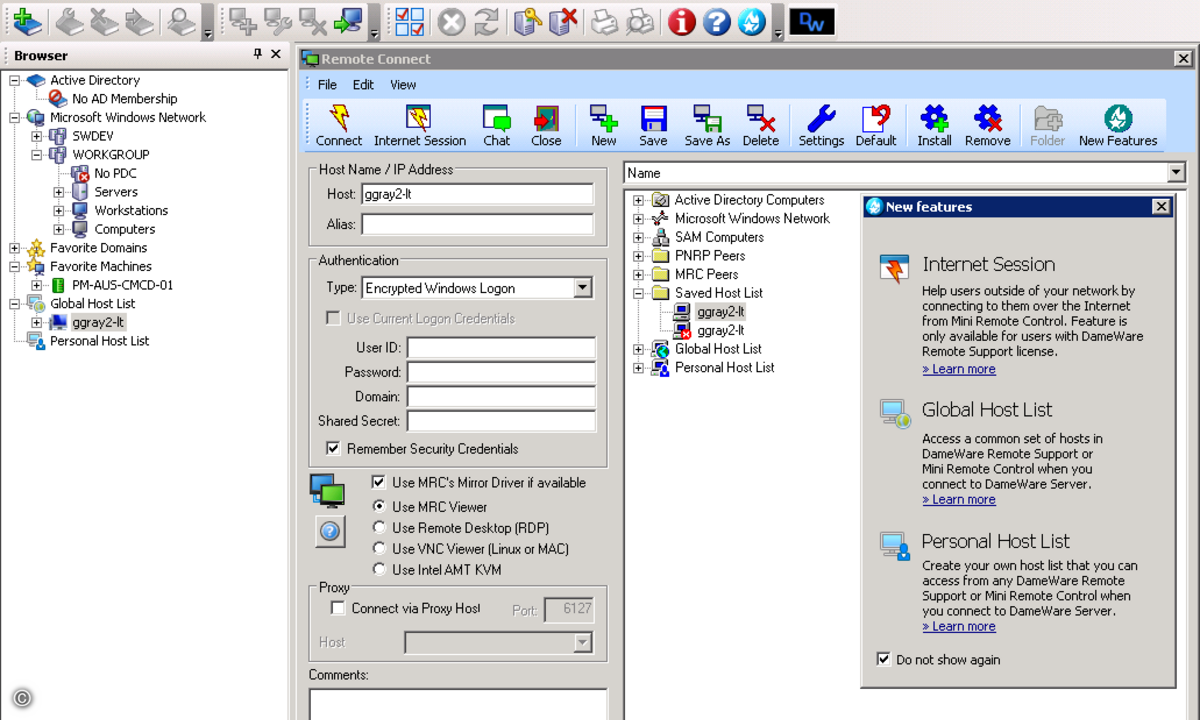Screen dimensions: 1200x720
Task: Select Personal Host List in Browser panel
Action: (99, 341)
